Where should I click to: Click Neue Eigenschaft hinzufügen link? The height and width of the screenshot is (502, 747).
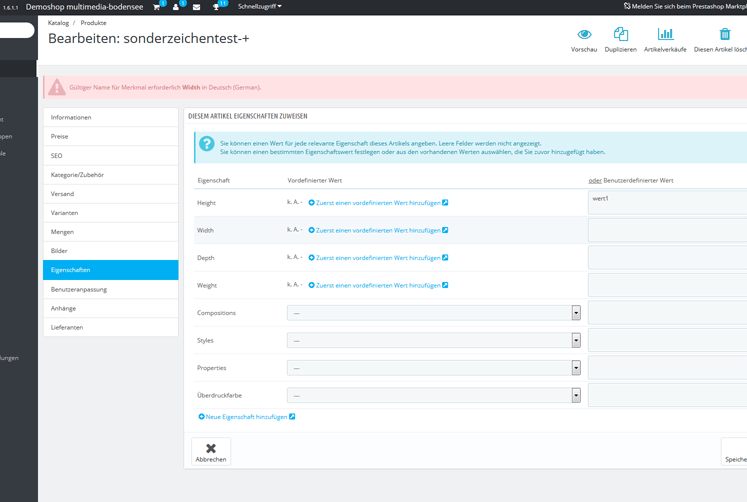[x=246, y=417]
